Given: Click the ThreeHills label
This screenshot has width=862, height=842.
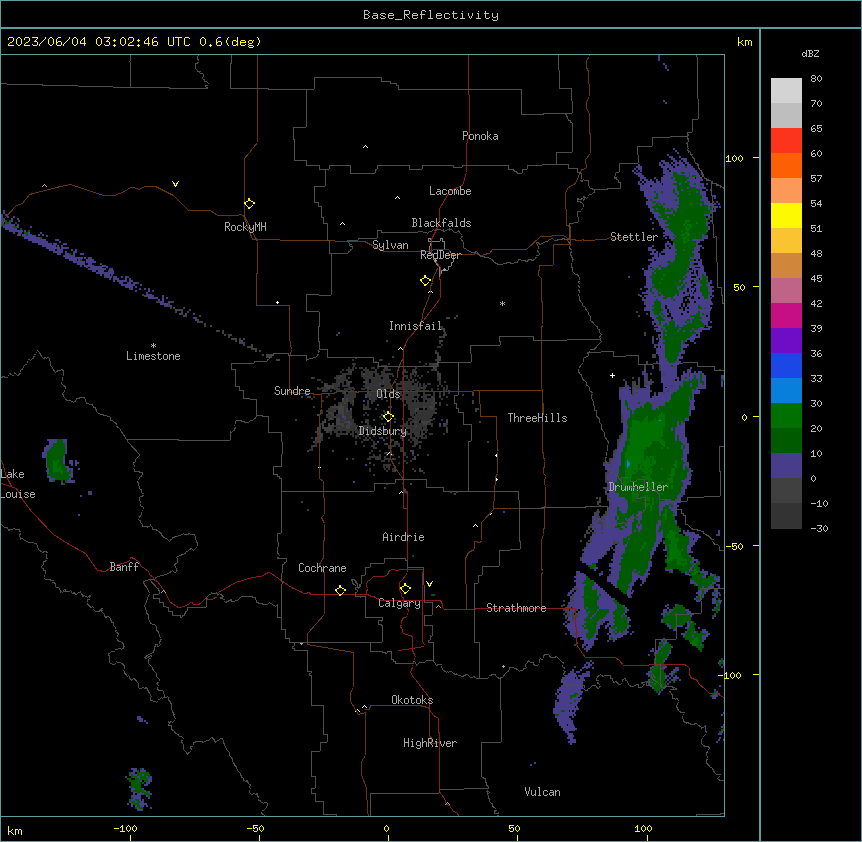Looking at the screenshot, I should [x=537, y=418].
